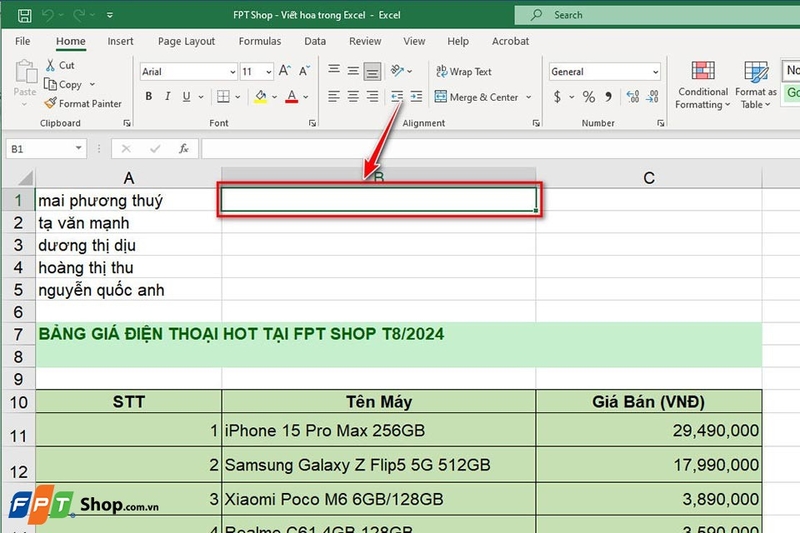Toggle Bold formatting

pos(148,96)
